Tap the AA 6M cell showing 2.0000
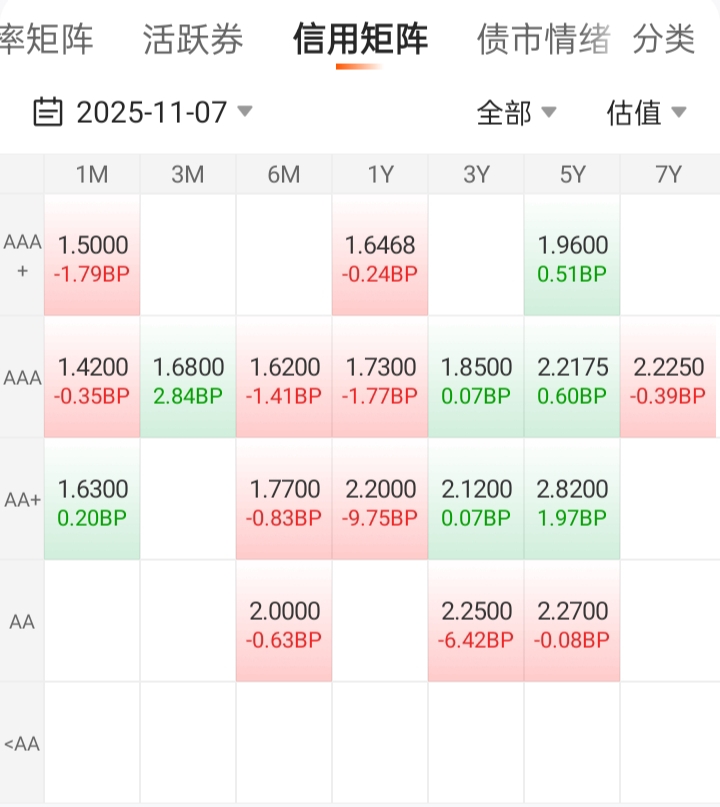The height and width of the screenshot is (807, 720). (284, 623)
